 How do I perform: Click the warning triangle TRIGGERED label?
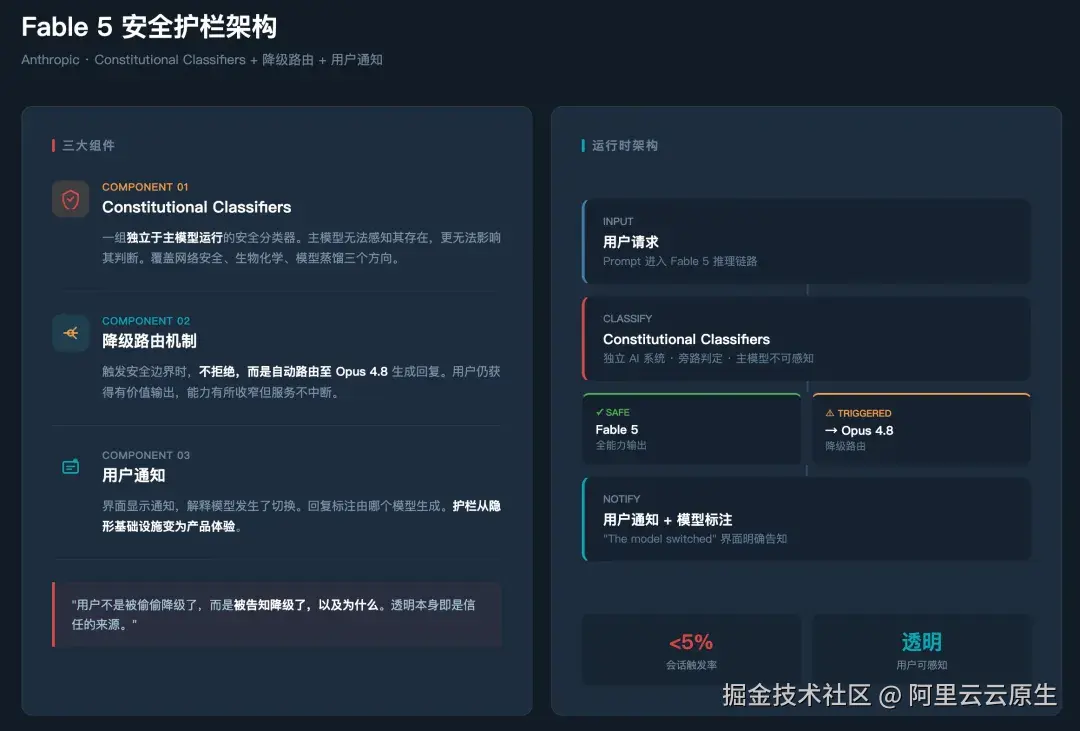point(858,413)
